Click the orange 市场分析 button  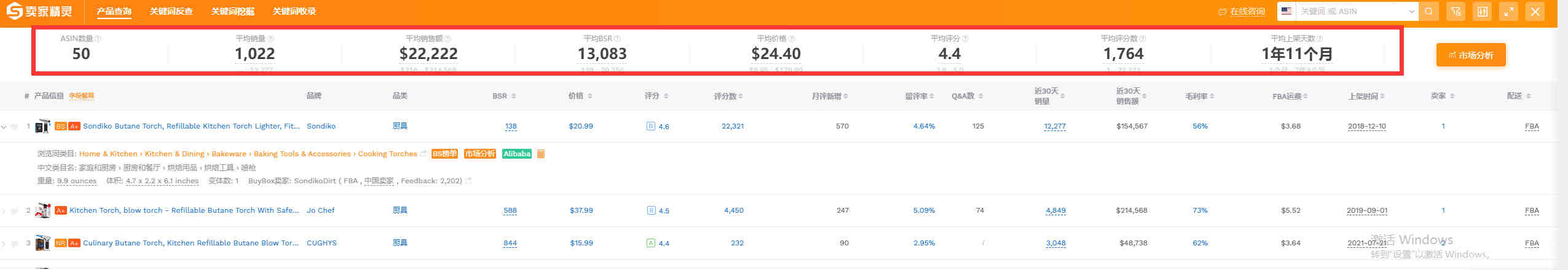(x=1470, y=55)
